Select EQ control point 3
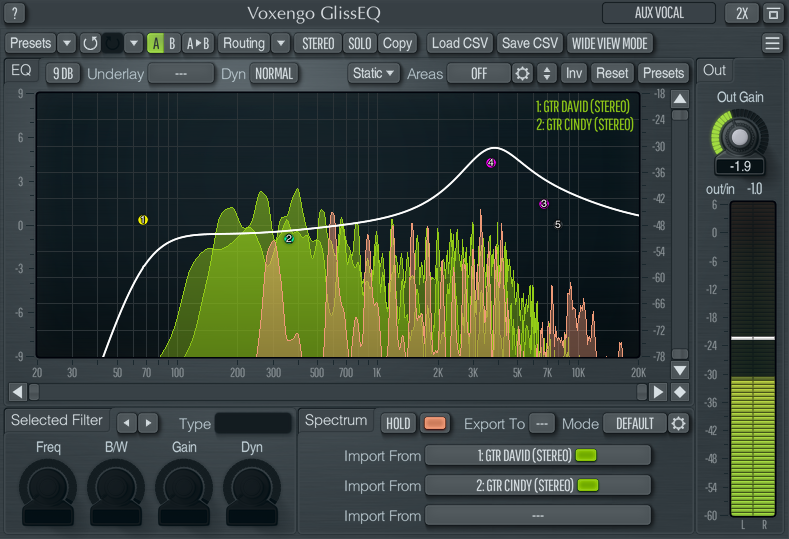 543,204
